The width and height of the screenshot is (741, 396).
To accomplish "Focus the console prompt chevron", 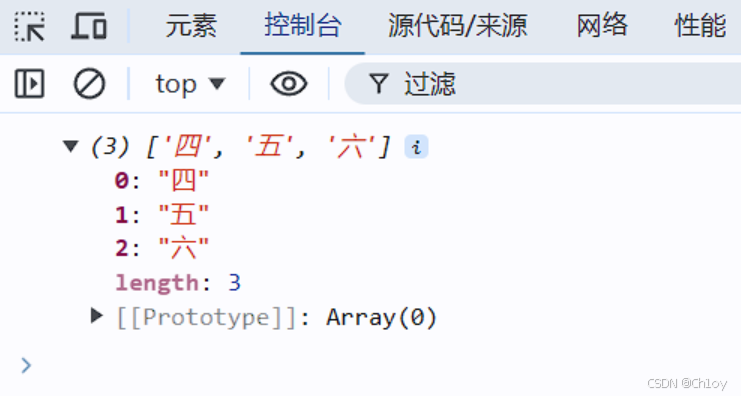I will tap(26, 365).
